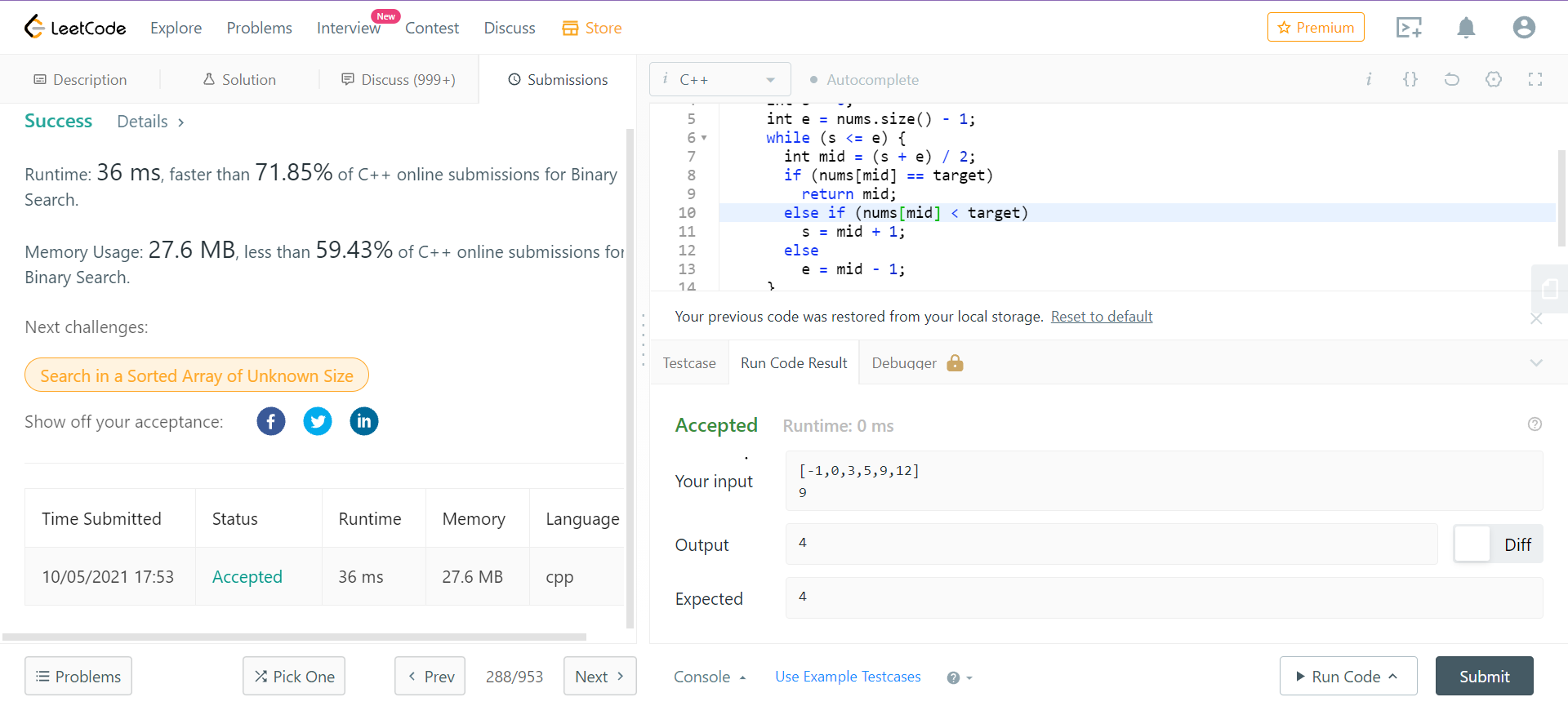Viewport: 1568px width, 706px height.
Task: Click Pick One random problem
Action: 294,676
